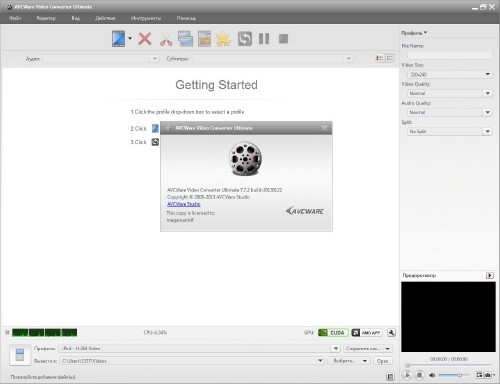Open the Инструменты menu

coord(146,18)
